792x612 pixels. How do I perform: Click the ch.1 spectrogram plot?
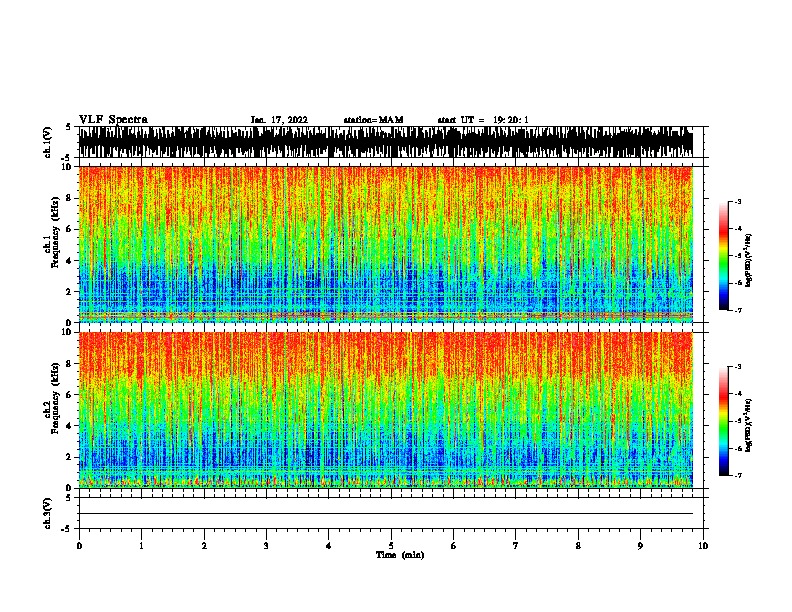(x=386, y=244)
